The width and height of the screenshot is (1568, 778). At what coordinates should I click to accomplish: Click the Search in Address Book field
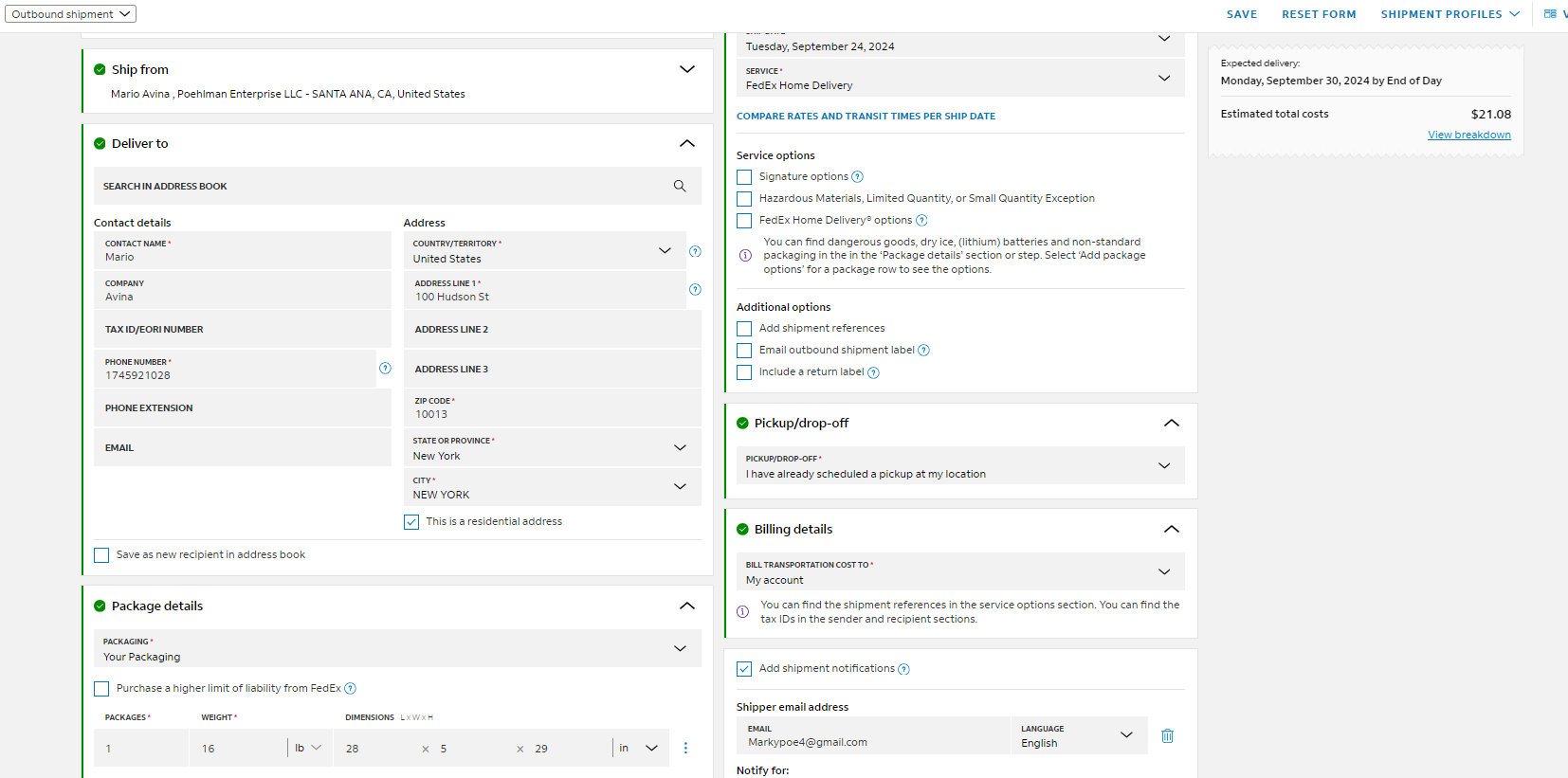tap(397, 186)
